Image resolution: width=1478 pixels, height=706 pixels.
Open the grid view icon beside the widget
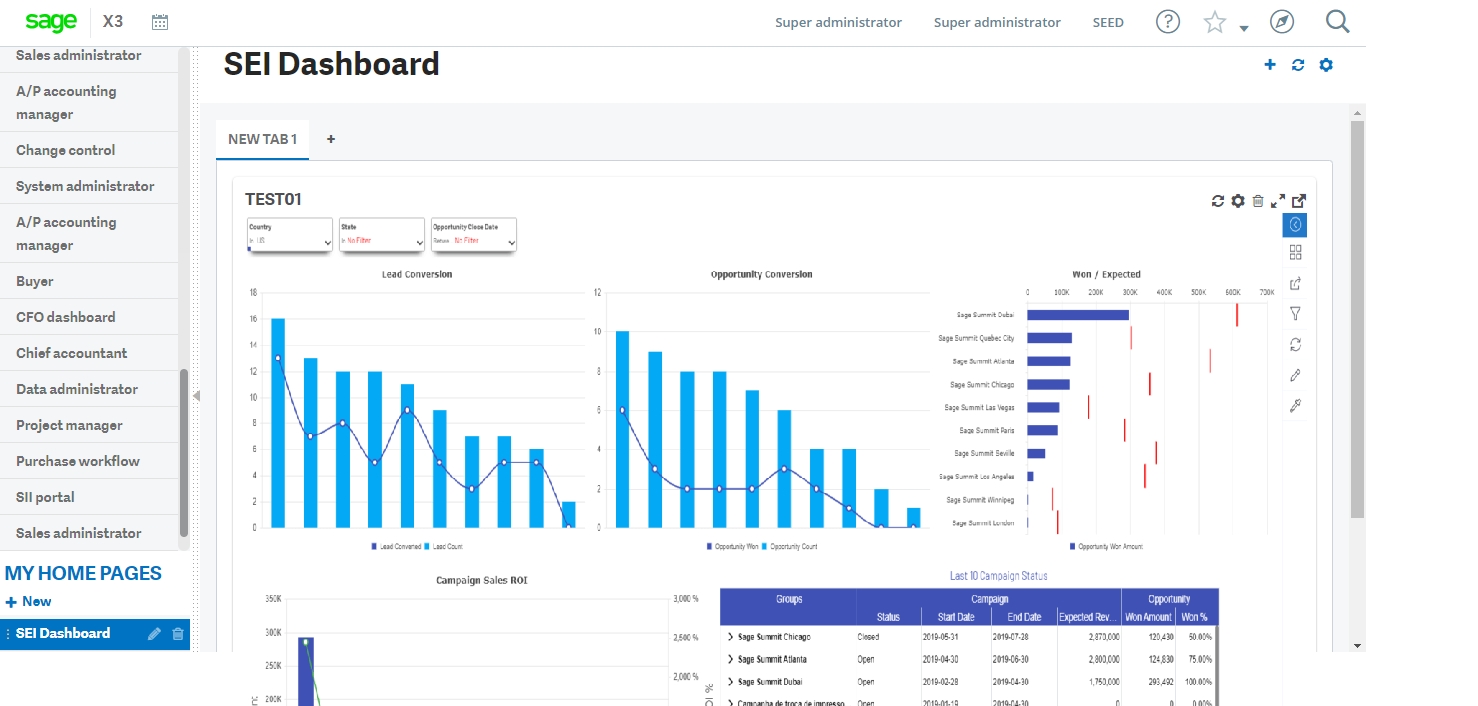(1295, 252)
